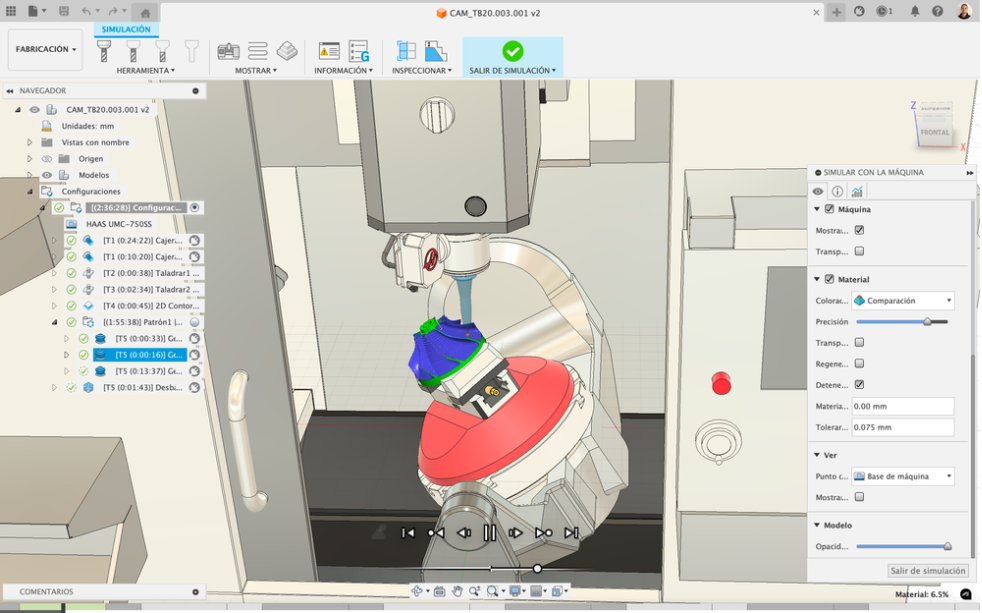Enable the Transp... checkbox under Máquina
This screenshot has width=982, height=613.
click(x=859, y=251)
